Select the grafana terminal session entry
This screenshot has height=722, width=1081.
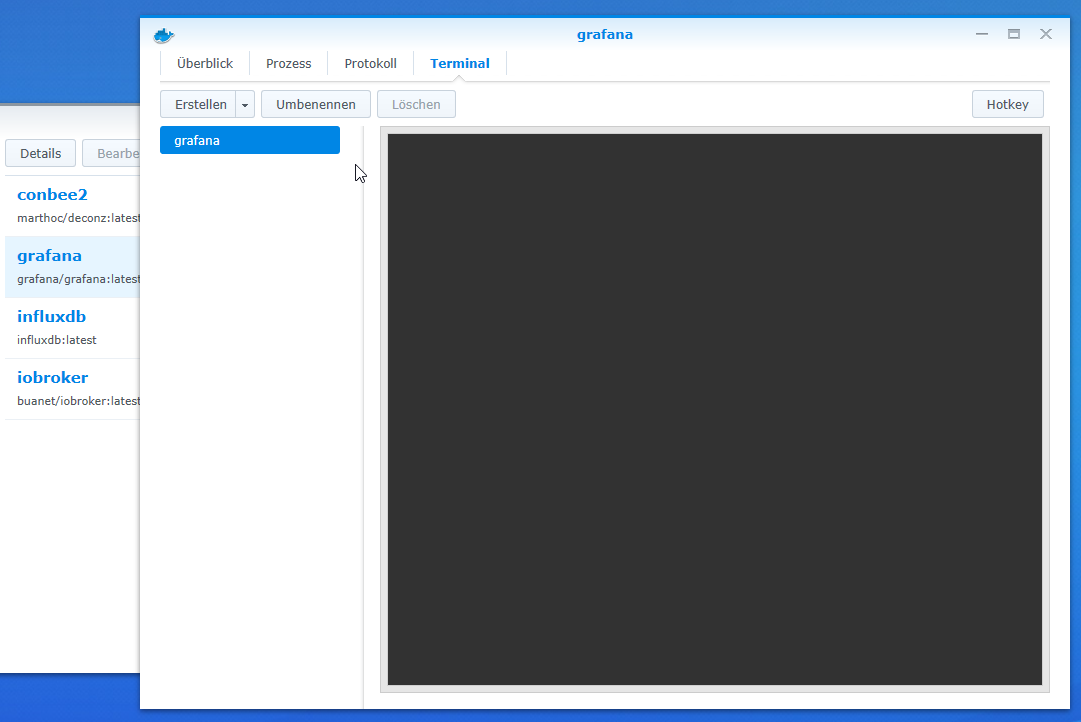click(x=250, y=140)
